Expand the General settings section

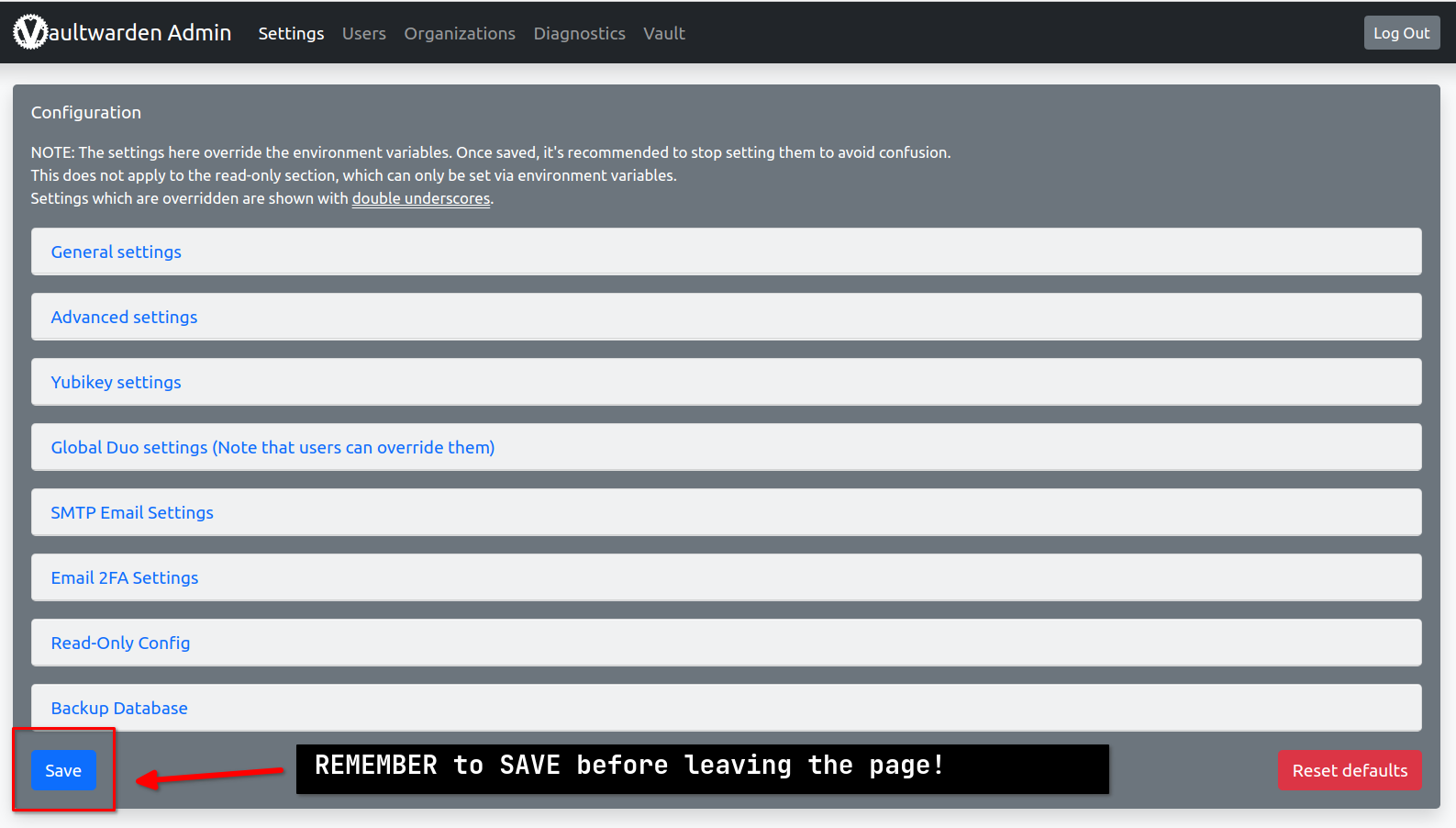click(116, 252)
